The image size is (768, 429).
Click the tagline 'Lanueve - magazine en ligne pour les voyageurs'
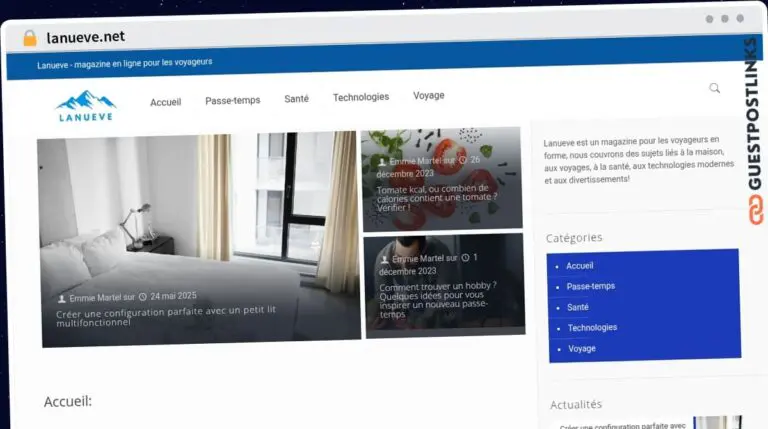pos(124,63)
